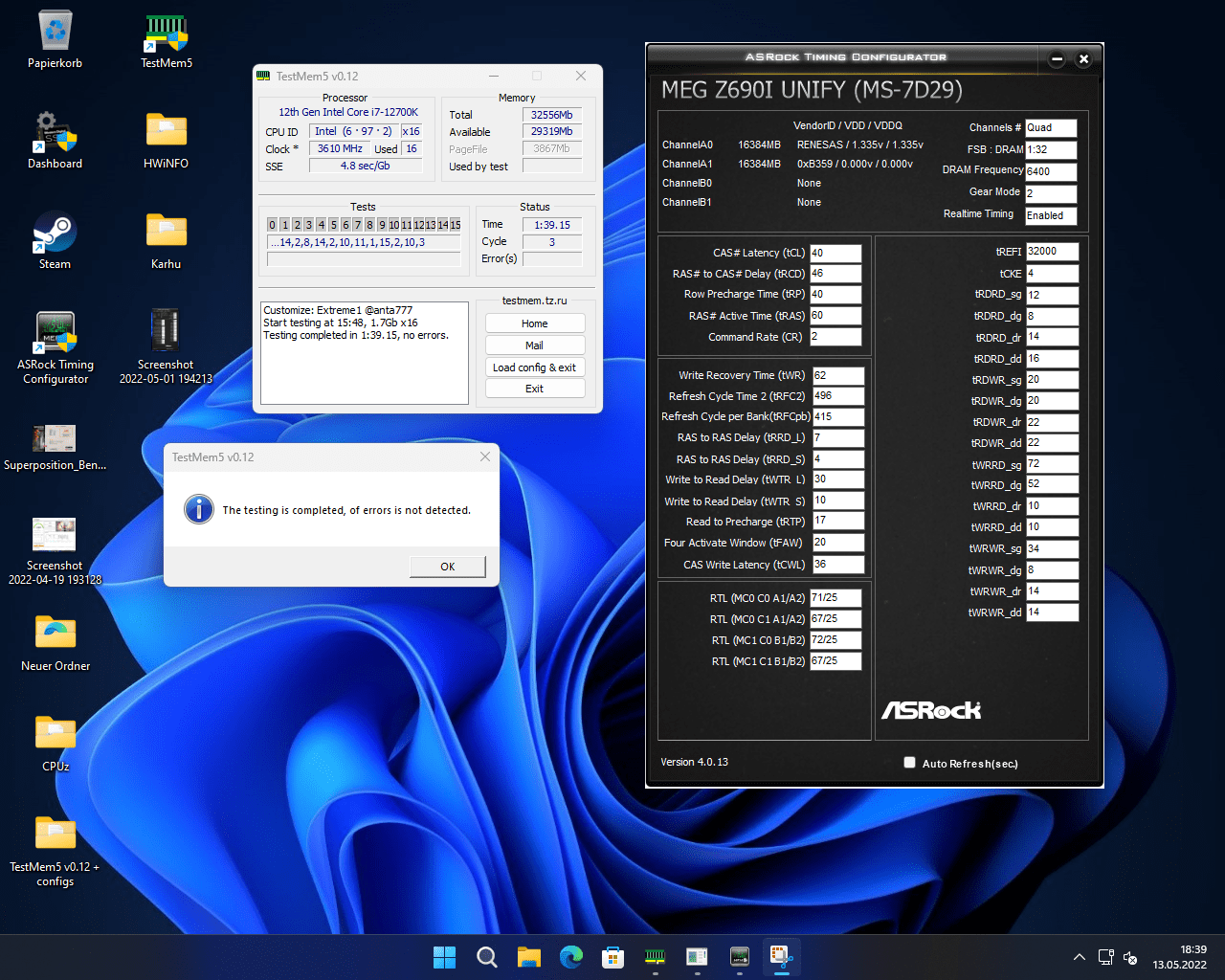Show hidden tray icons chevron
The image size is (1225, 980).
1080,957
